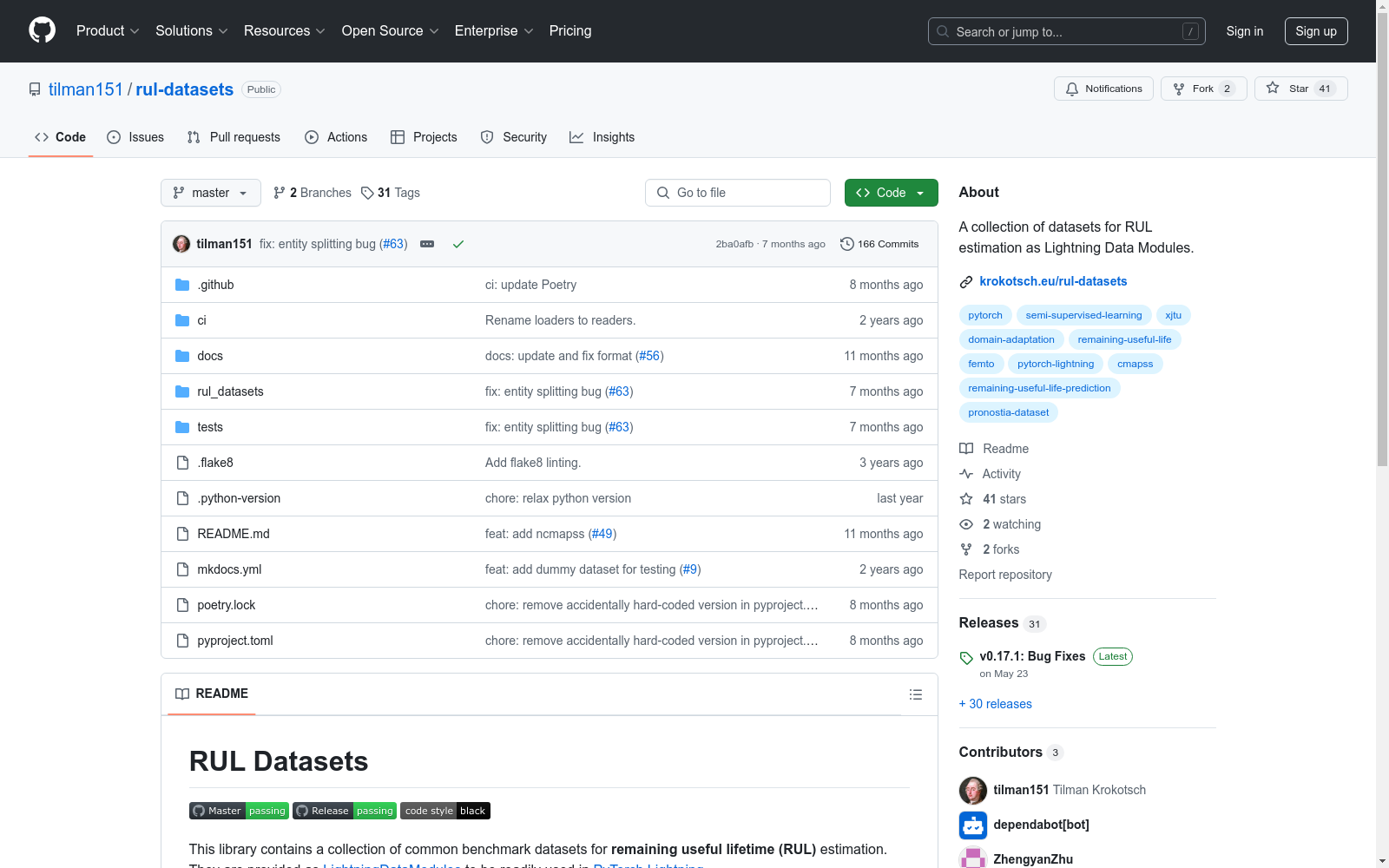Image resolution: width=1389 pixels, height=868 pixels.
Task: Click the release tag icon
Action: [x=966, y=658]
